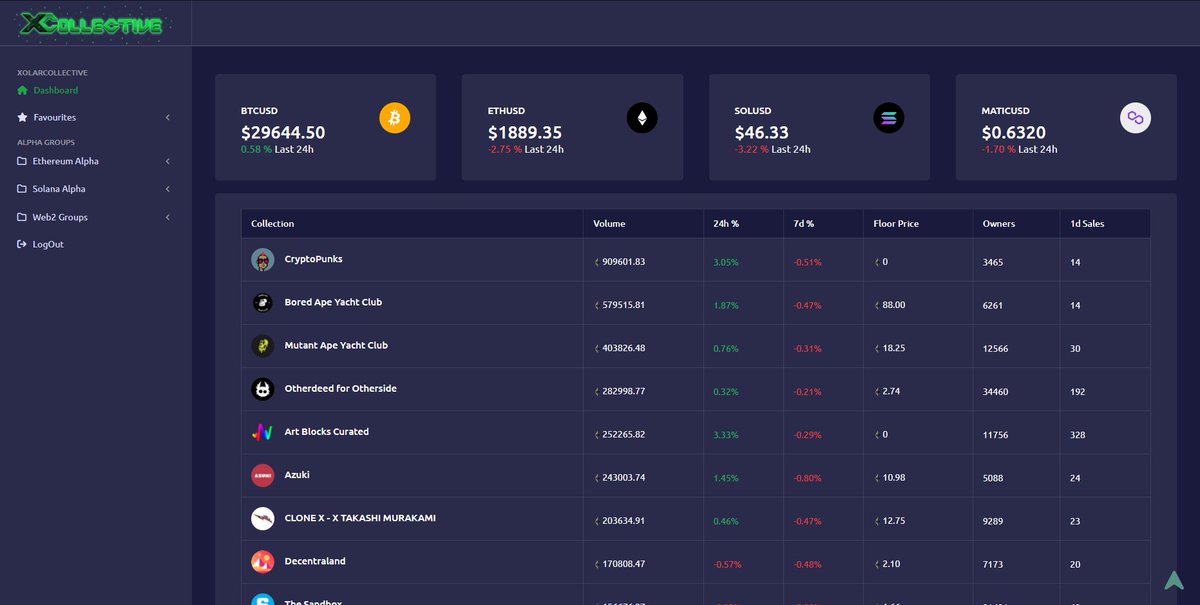
Task: Click Otherdeed 1d sales value 192
Action: click(x=1078, y=392)
